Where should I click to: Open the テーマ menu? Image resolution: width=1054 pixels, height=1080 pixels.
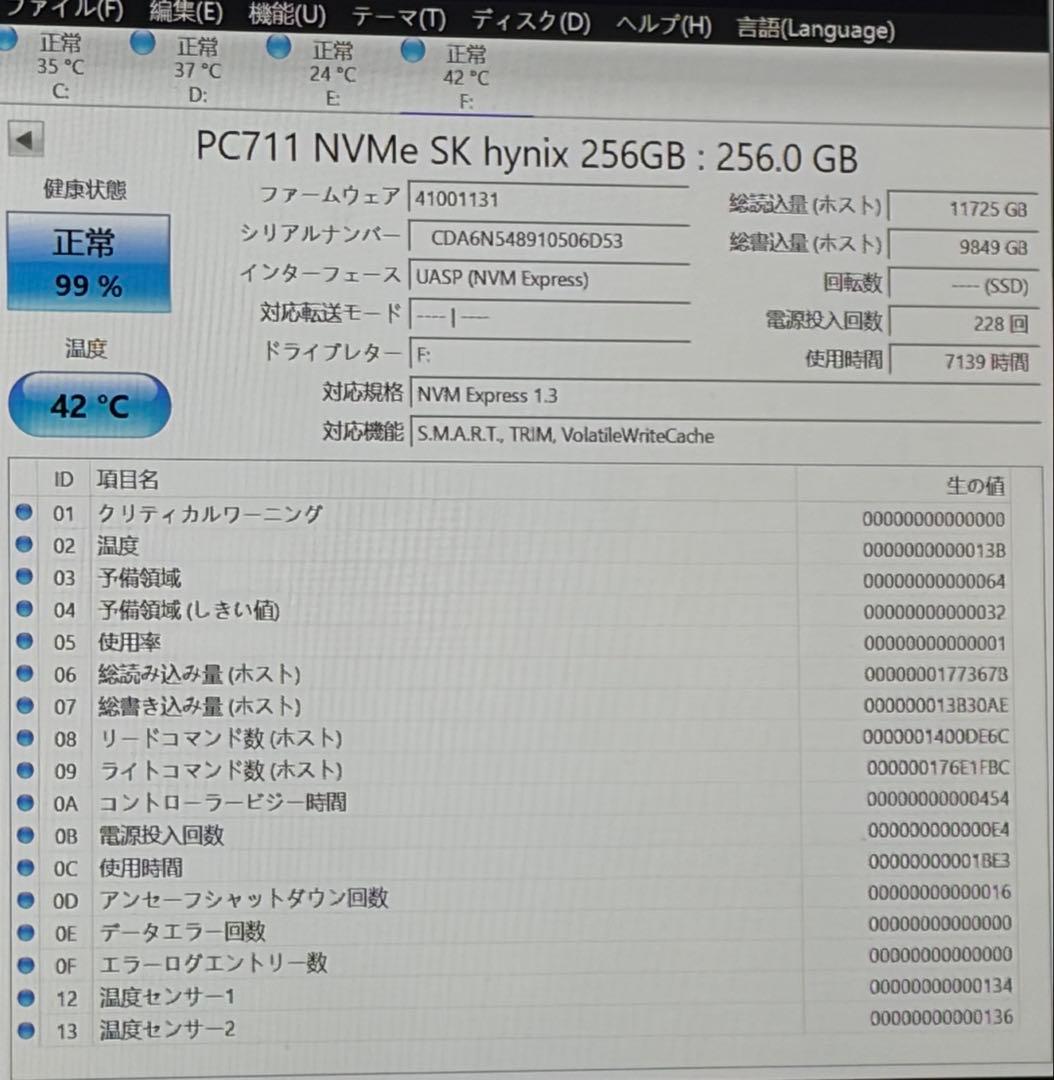tap(398, 16)
